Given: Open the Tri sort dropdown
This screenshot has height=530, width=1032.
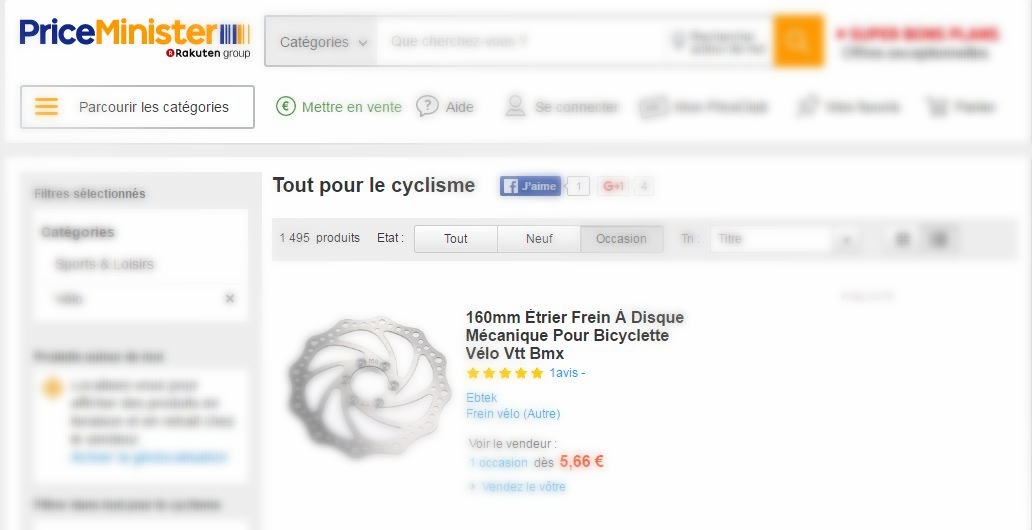Looking at the screenshot, I should 783,240.
